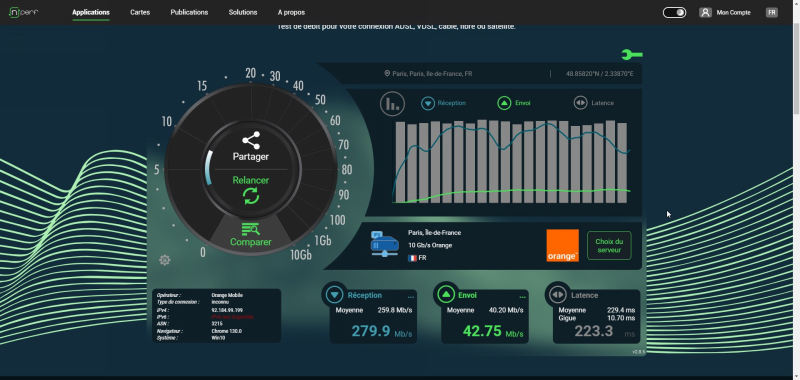Restart the test with Relancer

pos(251,190)
